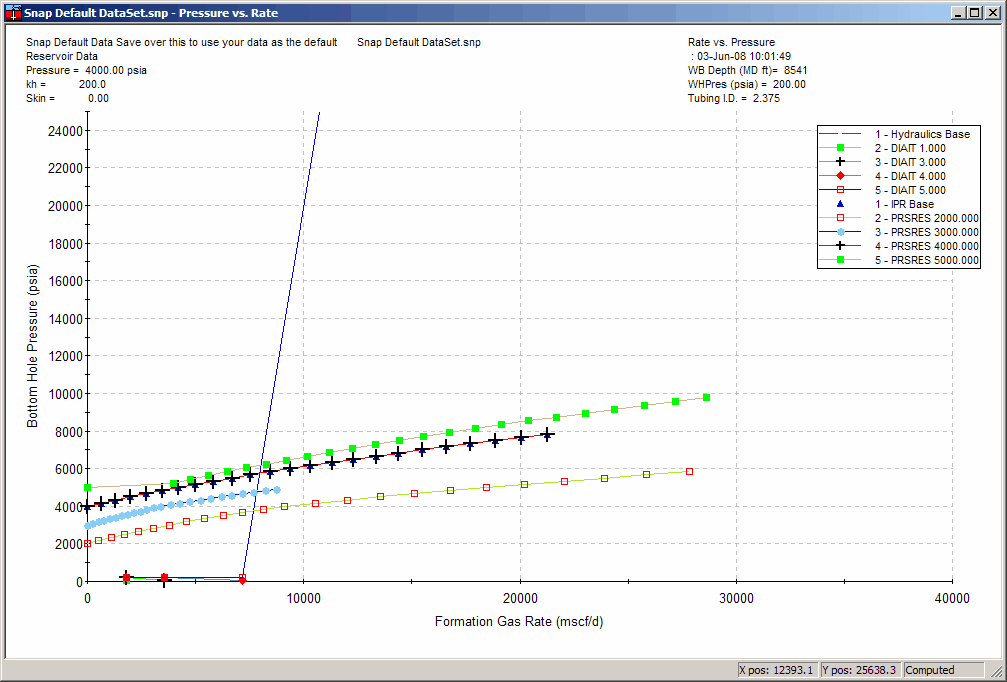Image resolution: width=1007 pixels, height=682 pixels.
Task: Toggle the Hydraulics Base legend entry
Action: (910, 134)
